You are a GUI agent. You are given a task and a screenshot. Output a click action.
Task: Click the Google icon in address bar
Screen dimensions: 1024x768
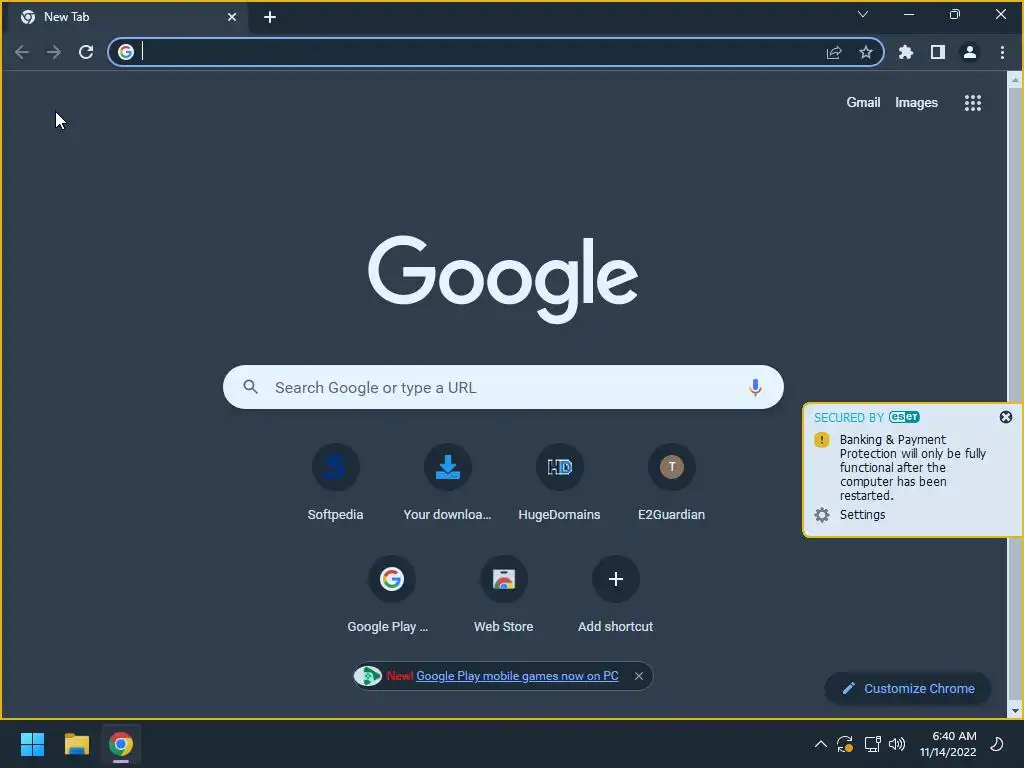point(126,52)
